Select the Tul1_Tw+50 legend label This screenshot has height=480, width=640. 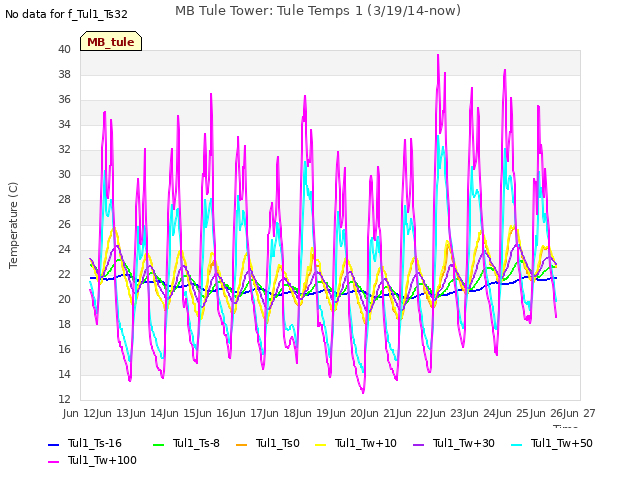point(562,443)
